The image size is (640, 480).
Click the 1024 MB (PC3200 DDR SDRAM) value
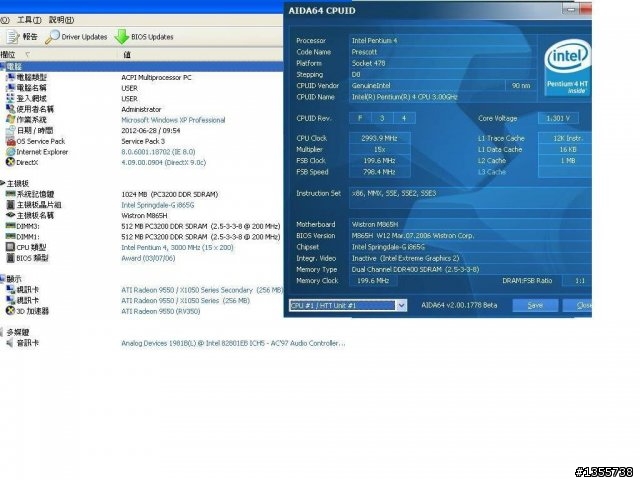click(170, 194)
